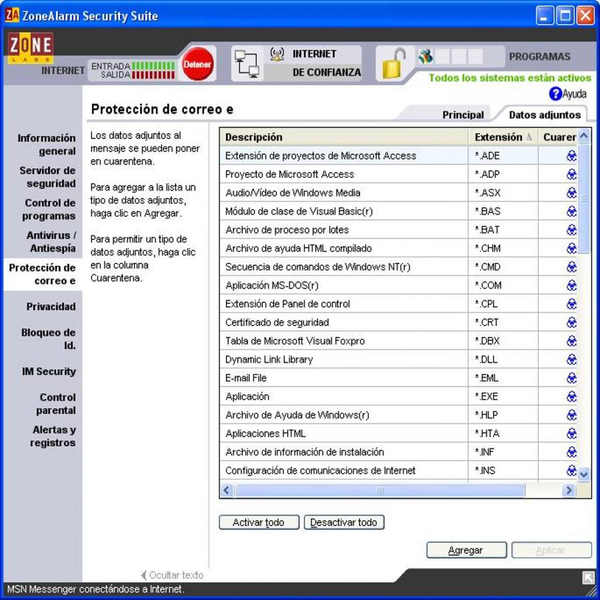Sort by the Extensión column header
Viewport: 600px width, 600px height.
pyautogui.click(x=503, y=137)
